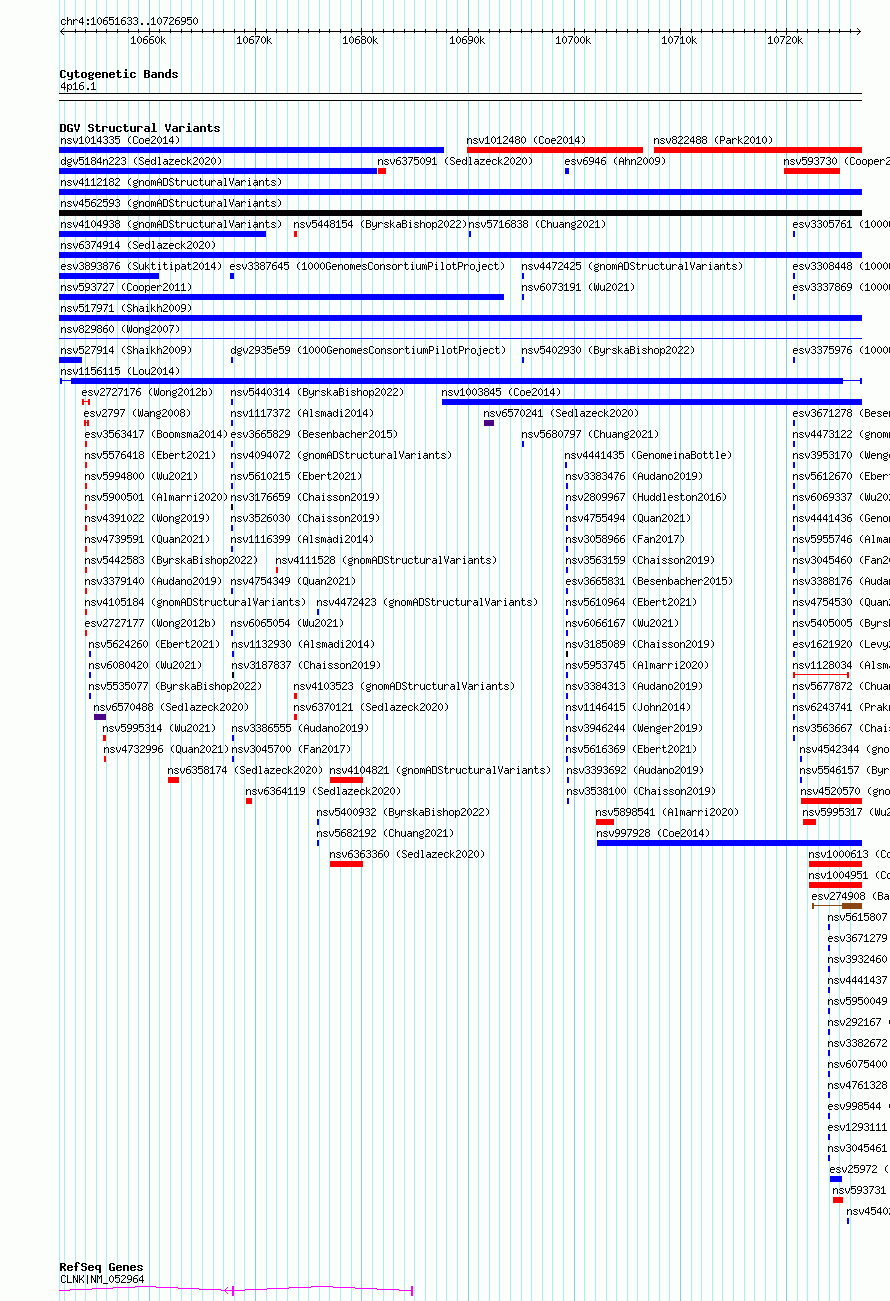Select nsv4103523 (gnomADStructuralVariants) label
This screenshot has width=890, height=1301.
(x=404, y=686)
